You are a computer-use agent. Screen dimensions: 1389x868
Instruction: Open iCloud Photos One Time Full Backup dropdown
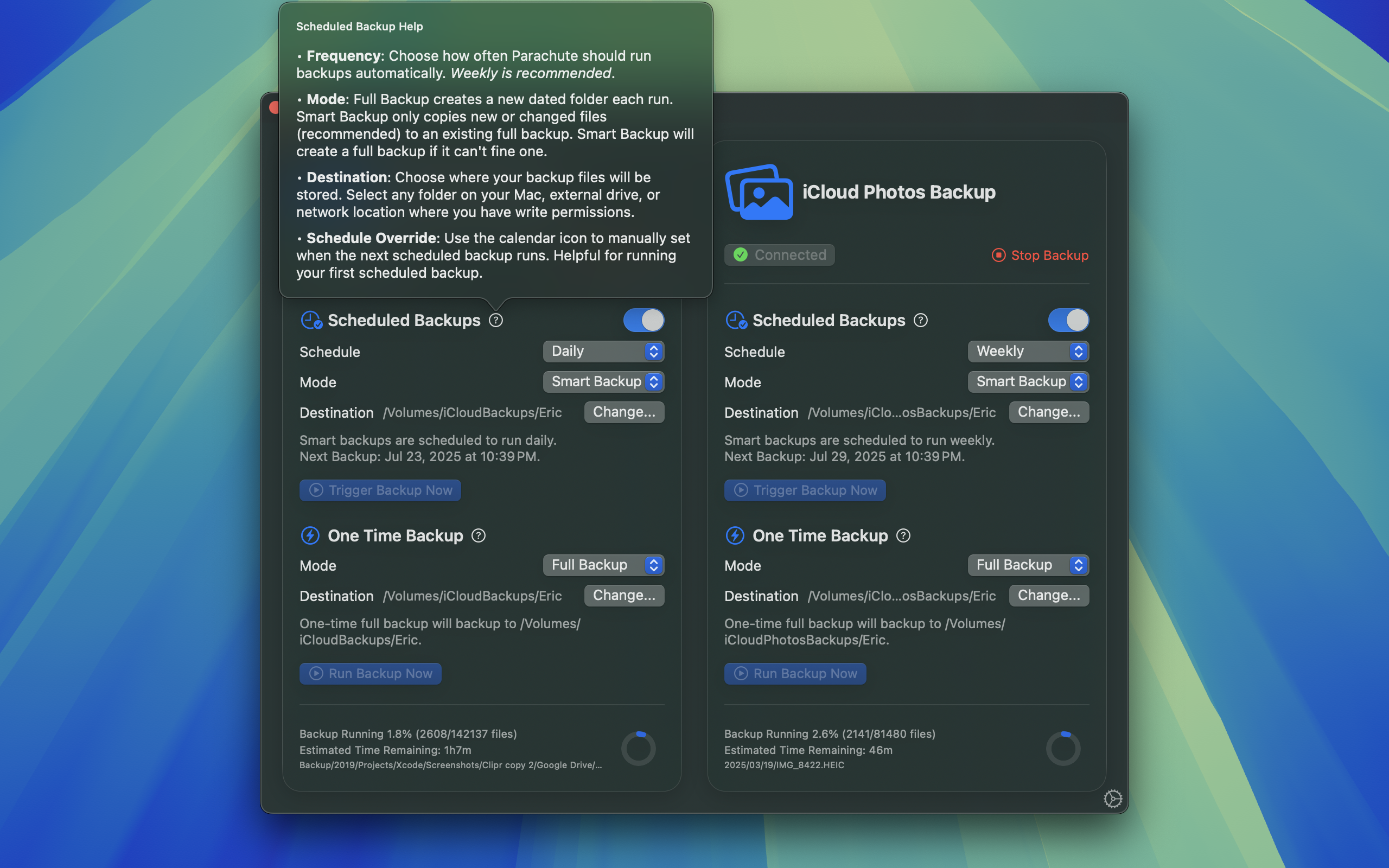[x=1028, y=565]
